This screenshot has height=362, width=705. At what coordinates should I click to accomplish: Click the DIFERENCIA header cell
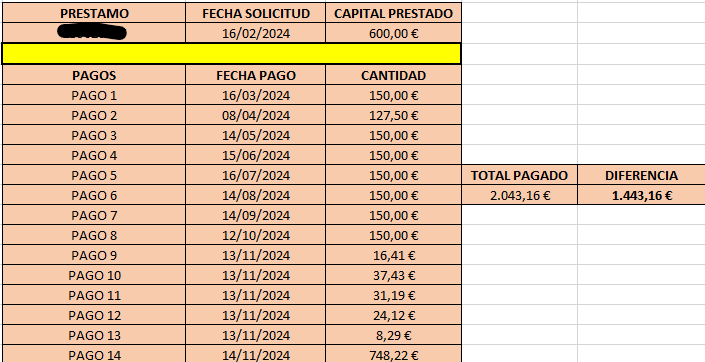(641, 175)
